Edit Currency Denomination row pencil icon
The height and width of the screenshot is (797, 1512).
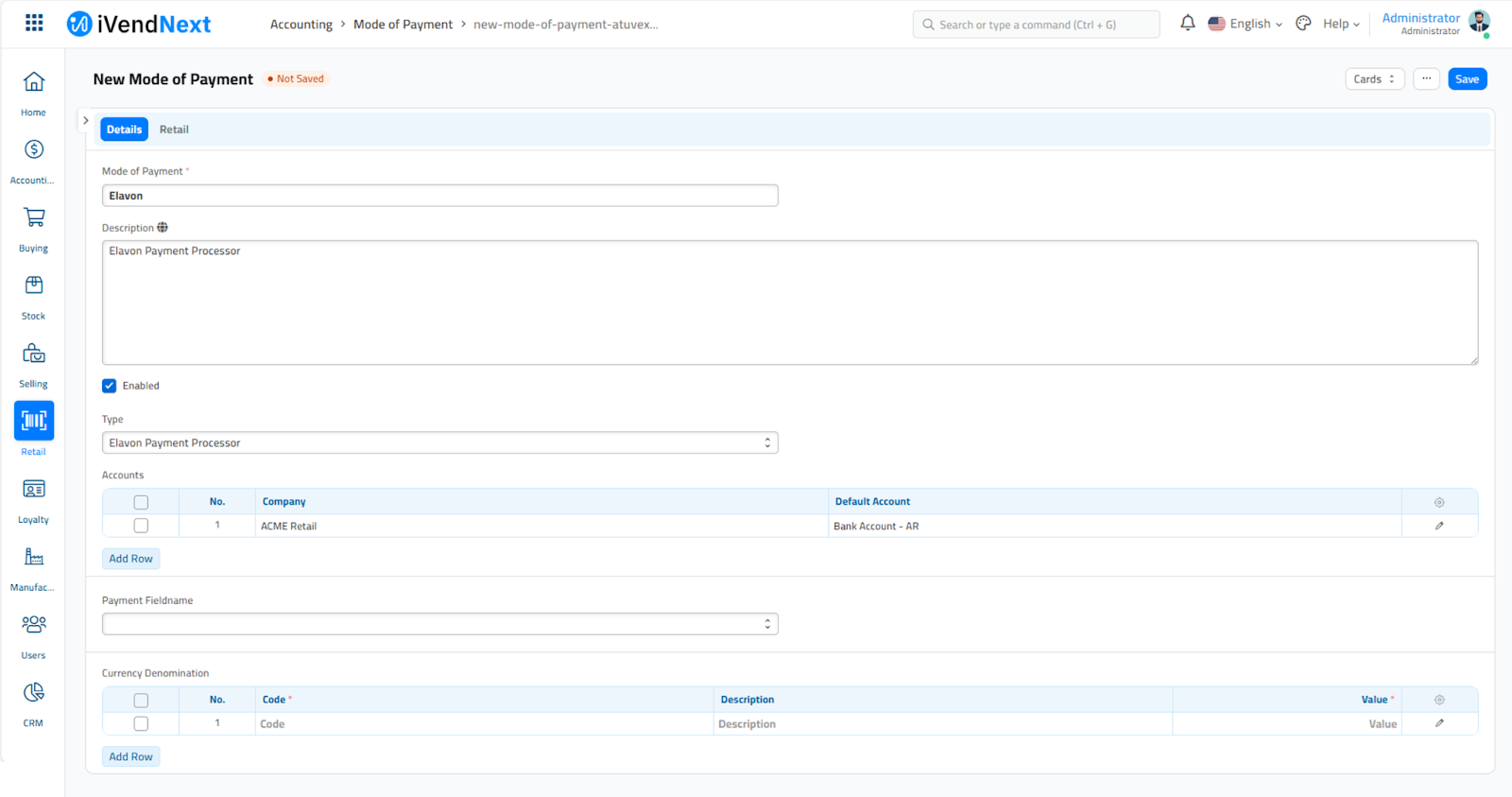pyautogui.click(x=1439, y=723)
